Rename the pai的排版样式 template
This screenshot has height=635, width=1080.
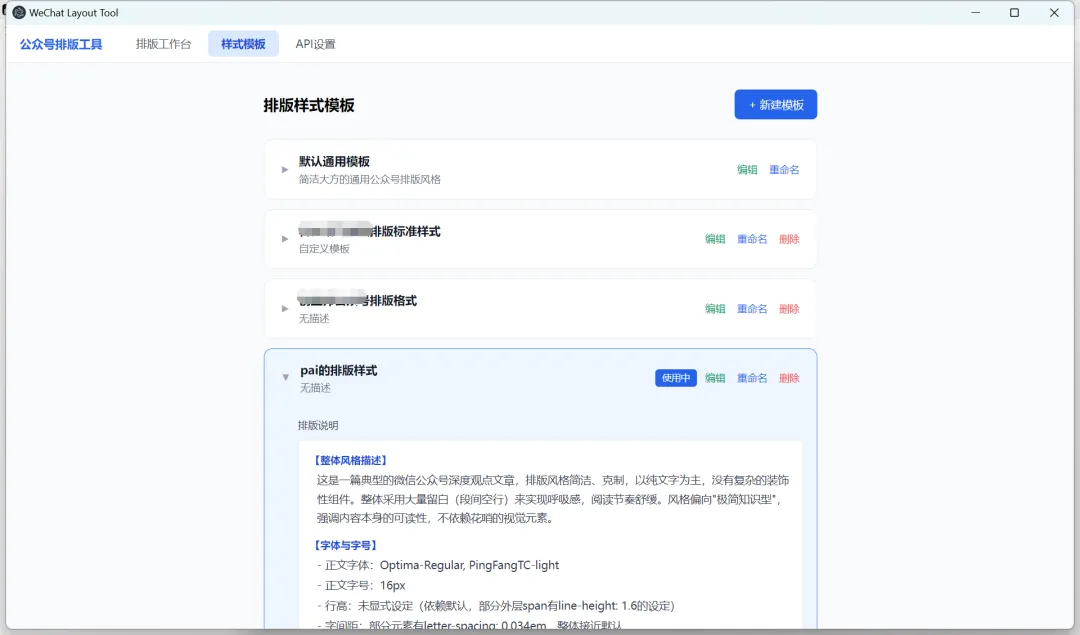[x=752, y=378]
